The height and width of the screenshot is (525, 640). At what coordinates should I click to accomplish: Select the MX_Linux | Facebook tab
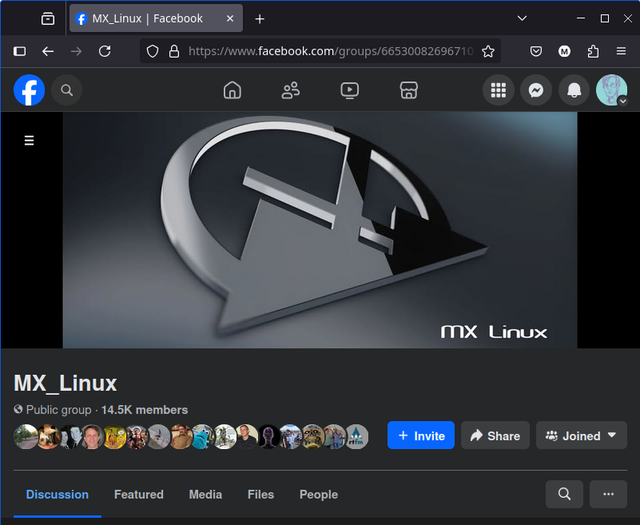pyautogui.click(x=156, y=18)
